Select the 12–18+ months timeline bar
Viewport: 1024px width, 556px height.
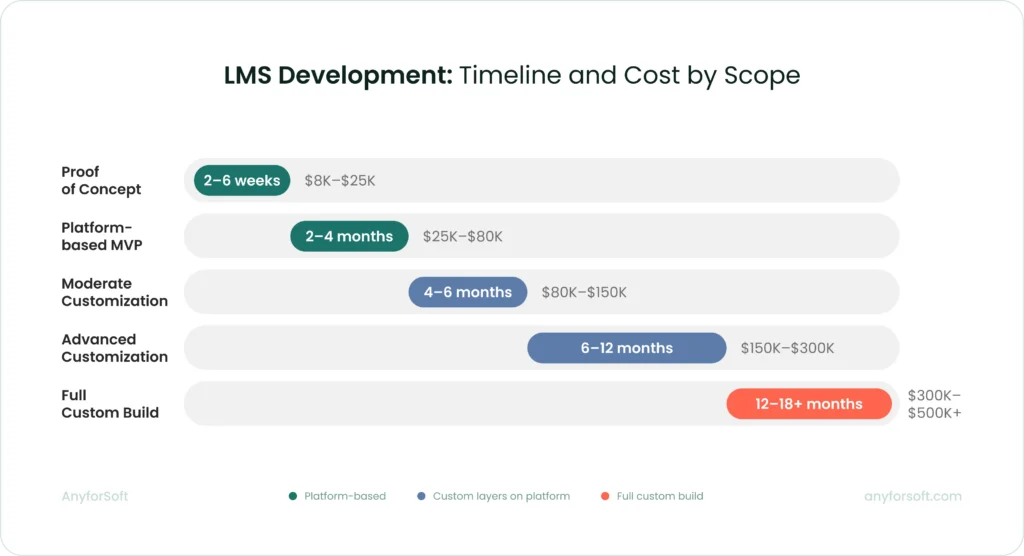click(x=808, y=404)
